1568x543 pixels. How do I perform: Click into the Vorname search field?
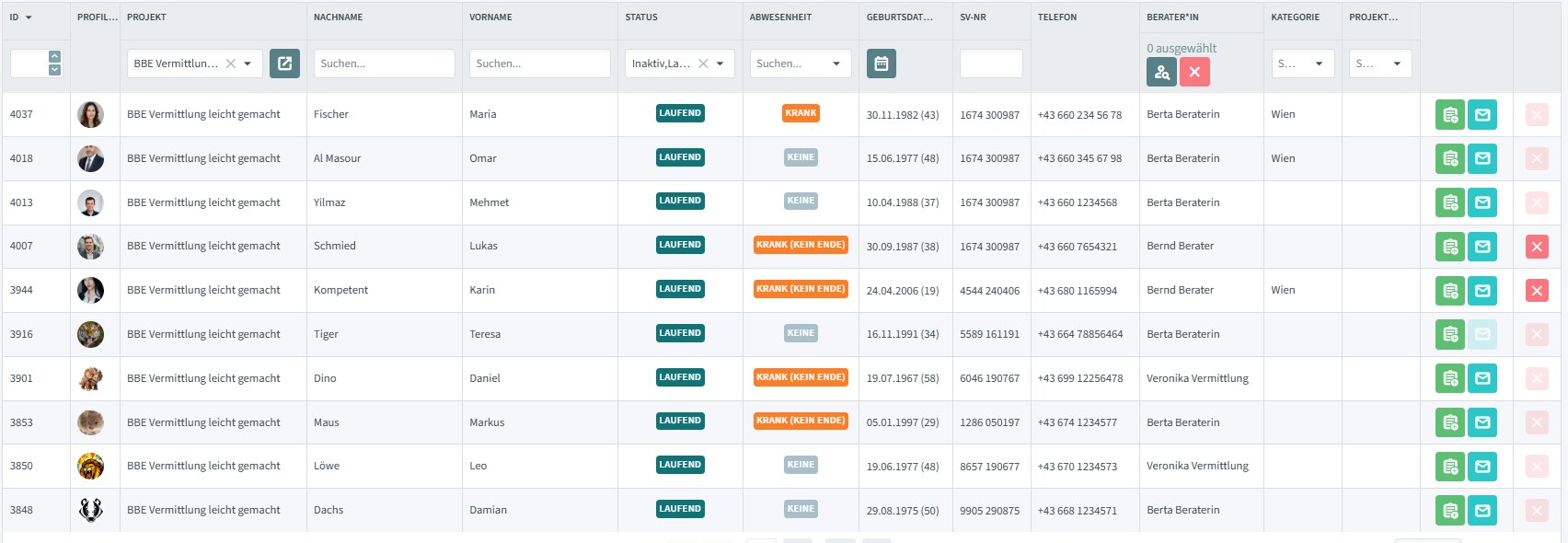coord(539,64)
